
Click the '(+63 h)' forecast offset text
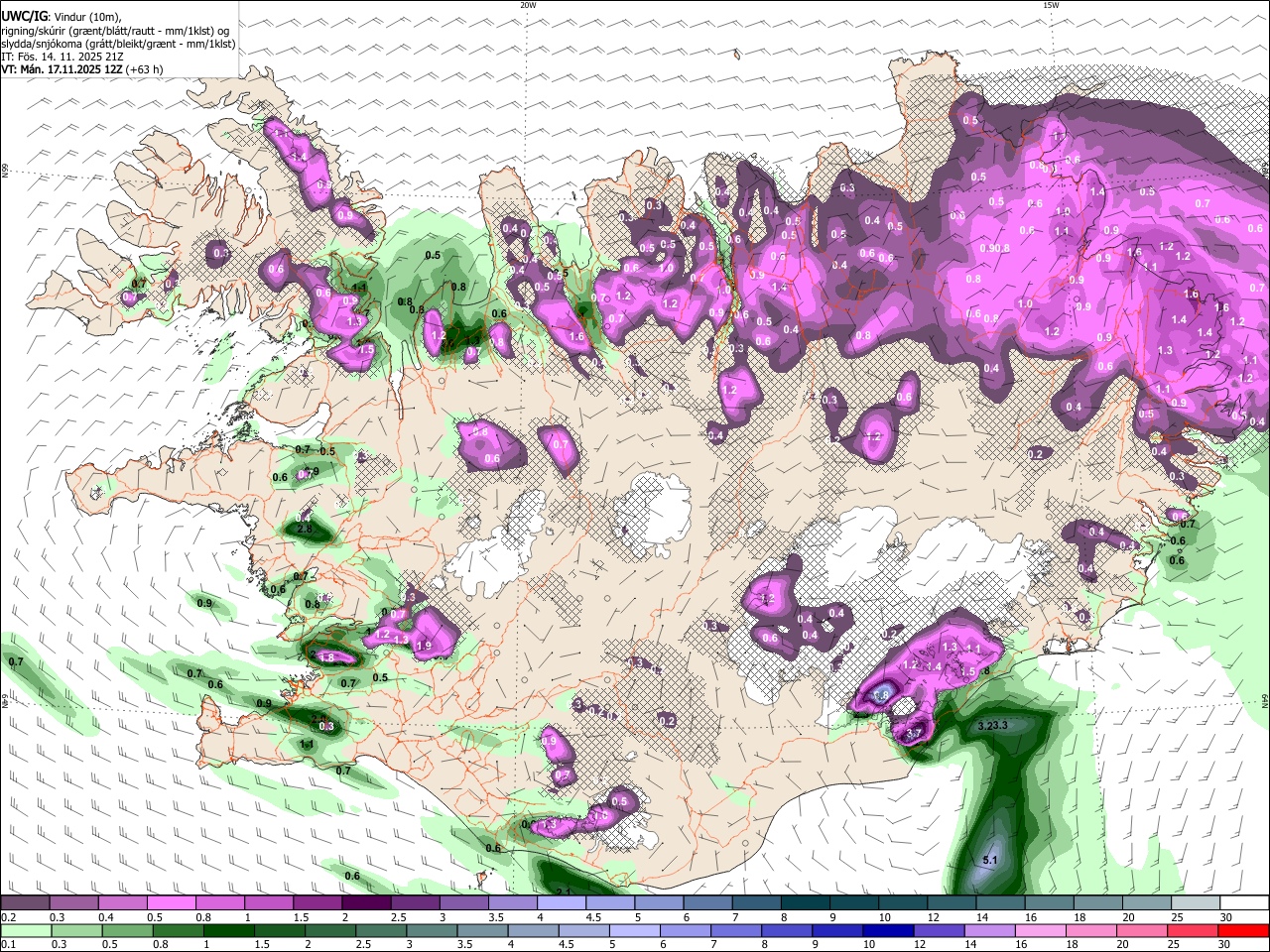pos(145,69)
